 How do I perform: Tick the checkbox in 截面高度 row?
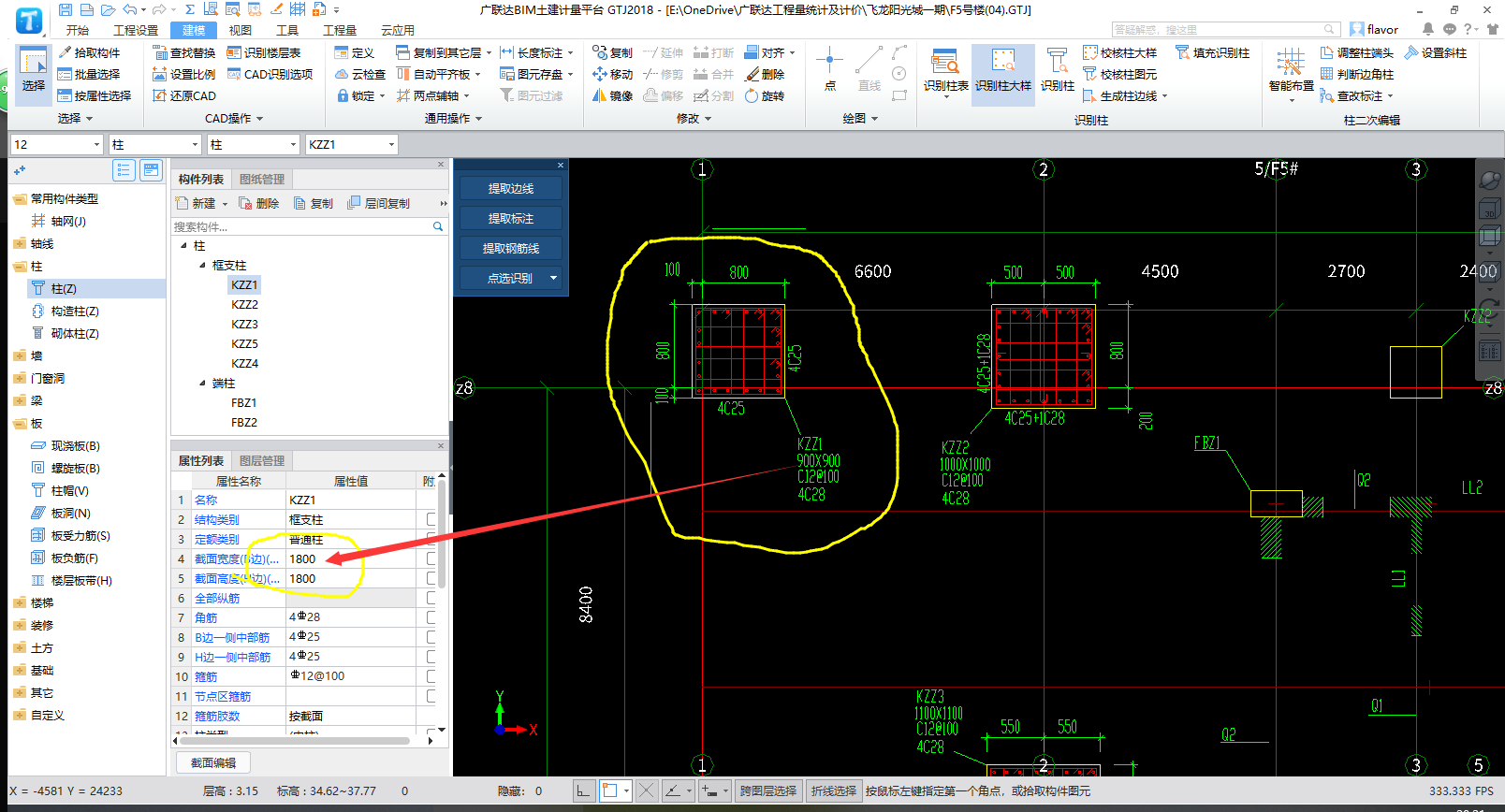[431, 578]
